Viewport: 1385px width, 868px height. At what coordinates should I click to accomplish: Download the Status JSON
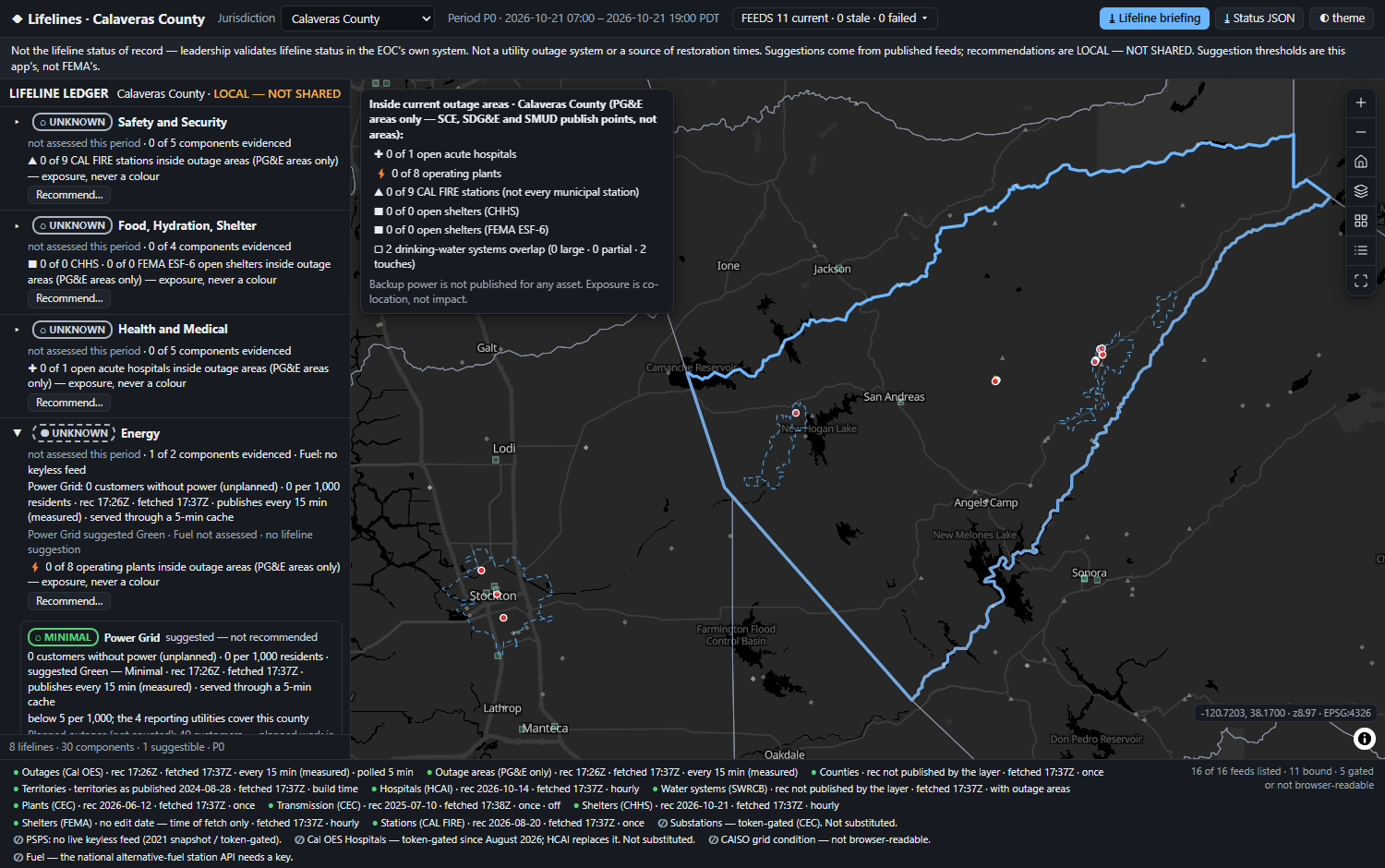point(1259,18)
